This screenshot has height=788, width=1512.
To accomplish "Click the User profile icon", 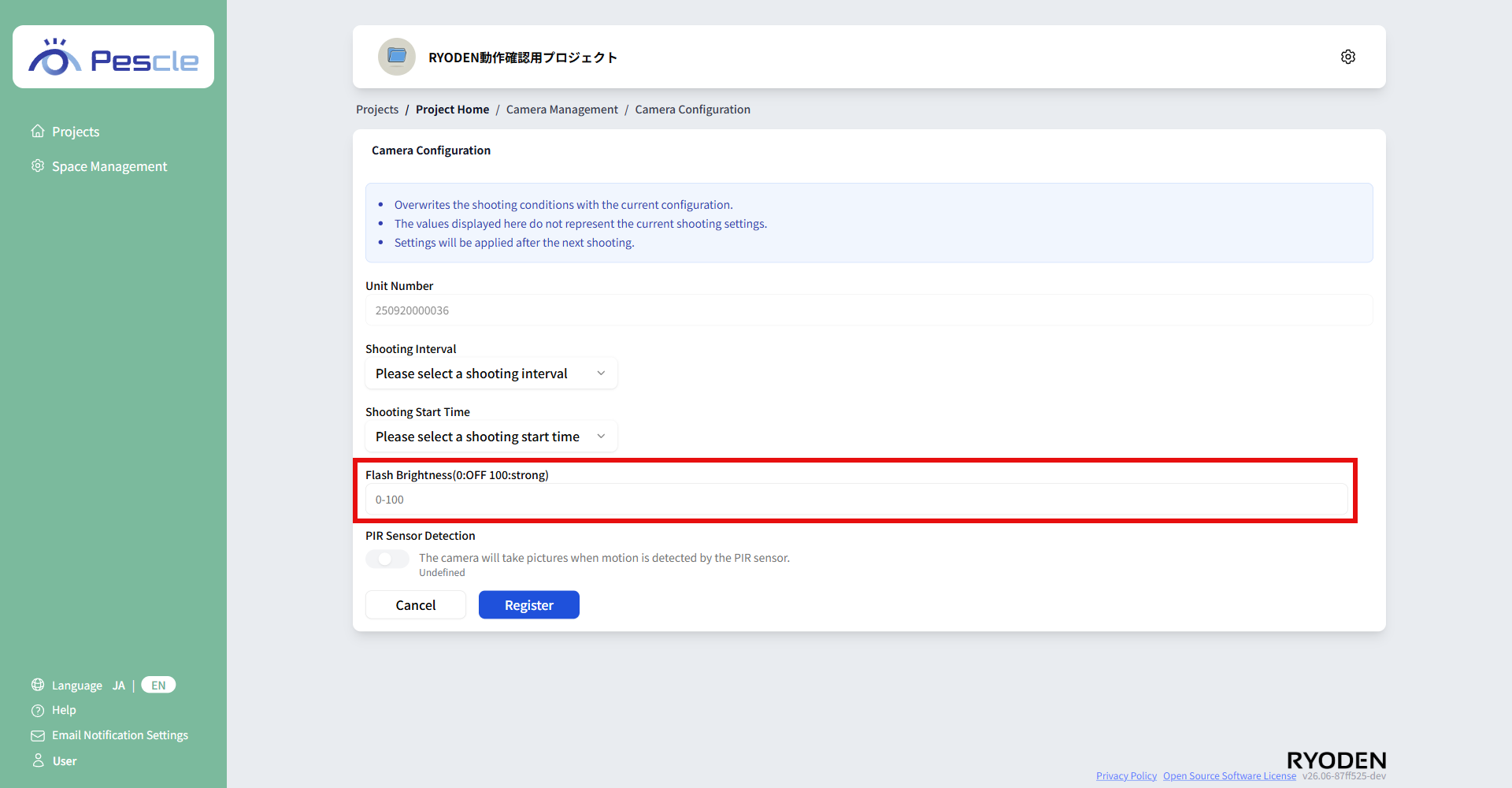I will point(38,760).
